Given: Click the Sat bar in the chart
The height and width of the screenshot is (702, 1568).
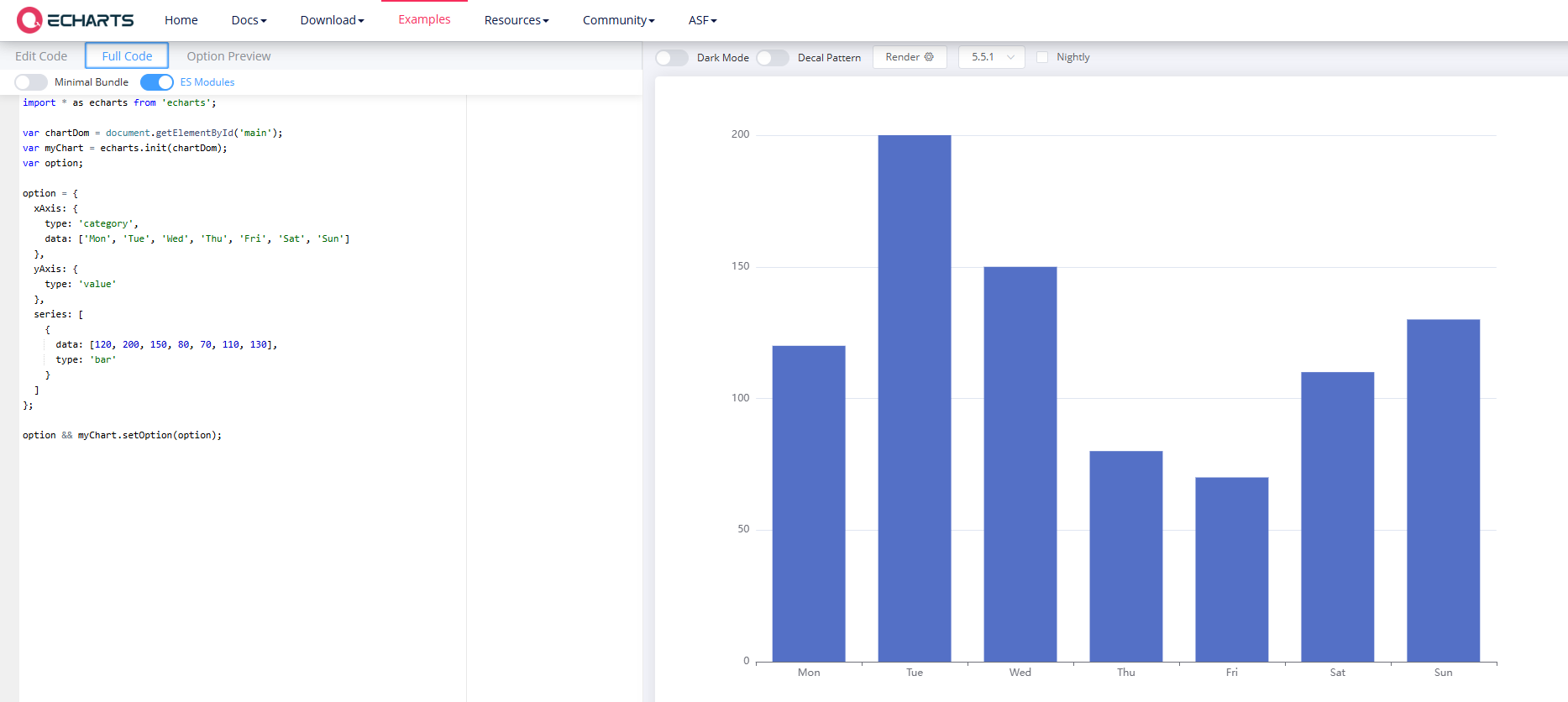Looking at the screenshot, I should click(x=1338, y=516).
